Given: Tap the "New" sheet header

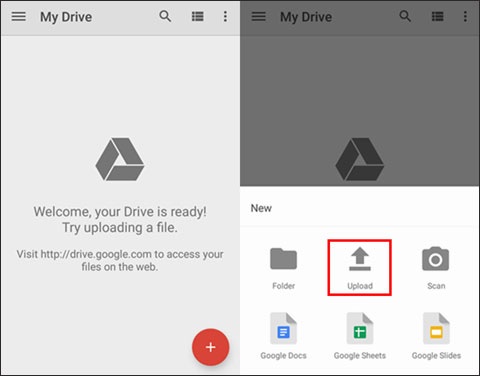Looking at the screenshot, I should pos(261,208).
